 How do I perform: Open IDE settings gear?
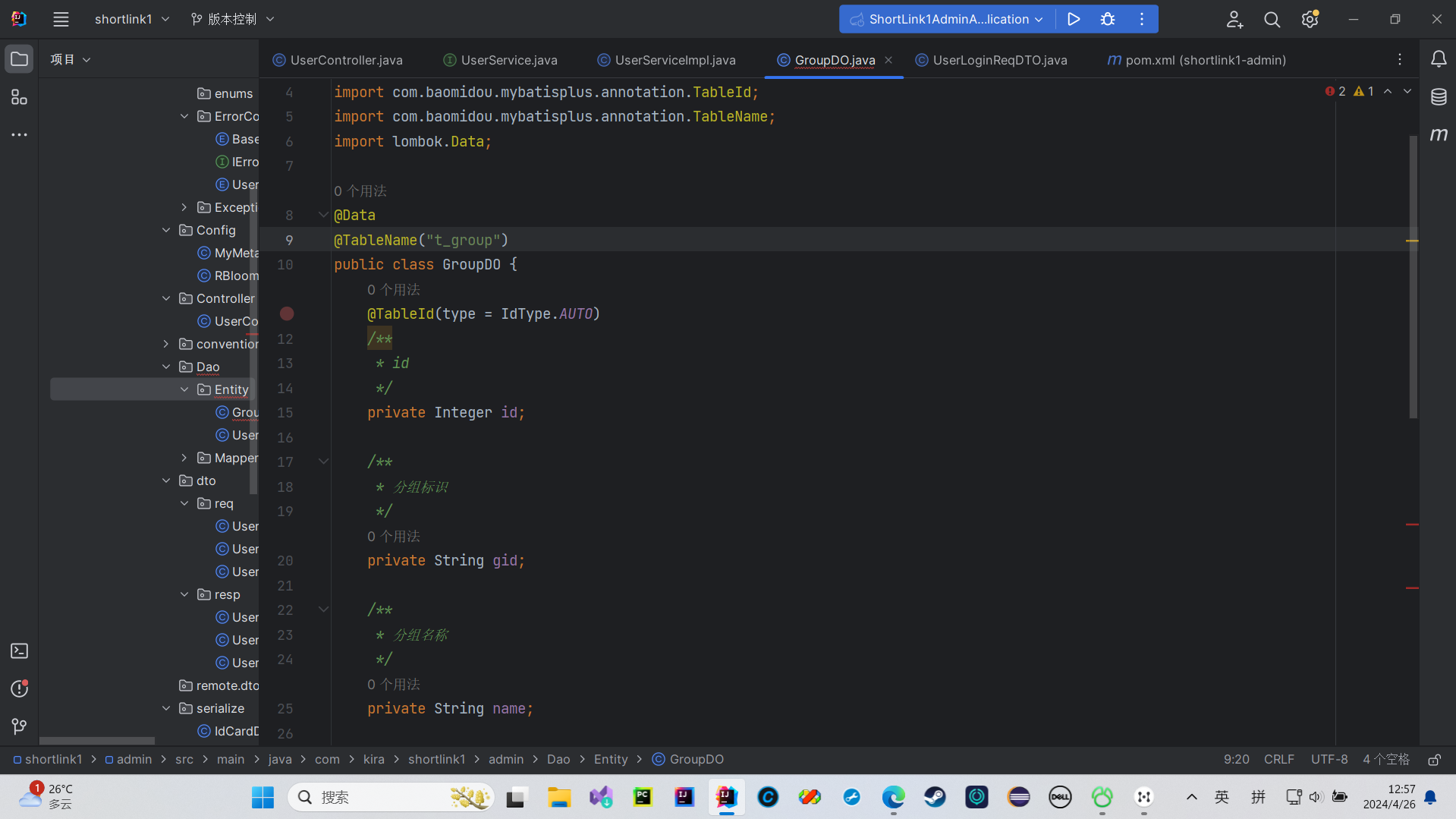coord(1310,20)
